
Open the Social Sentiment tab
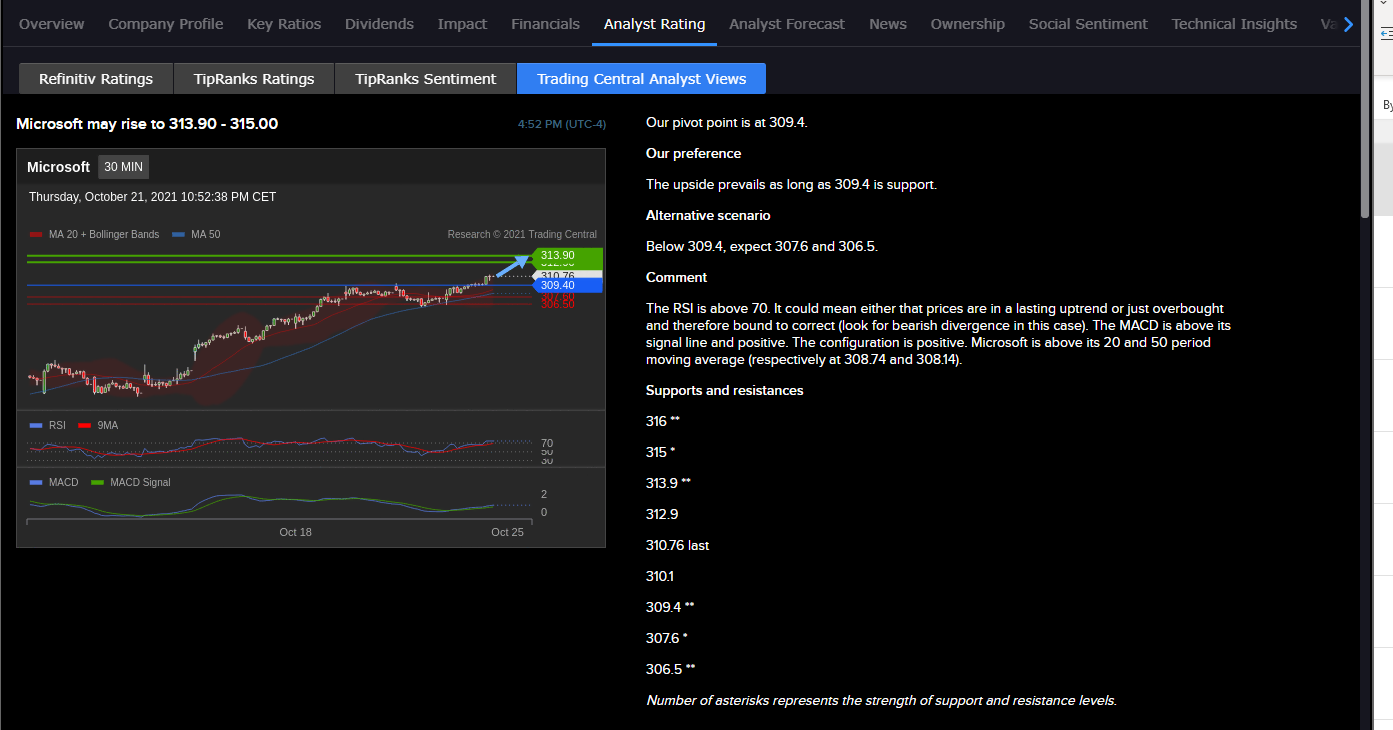[1088, 24]
